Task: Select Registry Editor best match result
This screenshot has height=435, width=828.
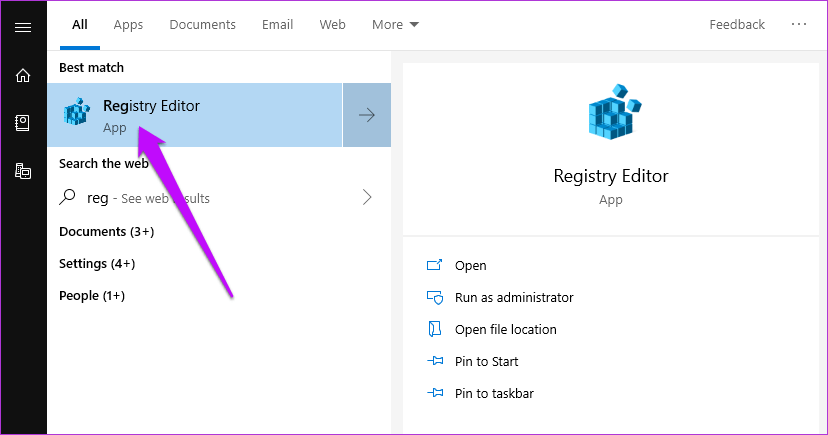Action: pos(195,115)
